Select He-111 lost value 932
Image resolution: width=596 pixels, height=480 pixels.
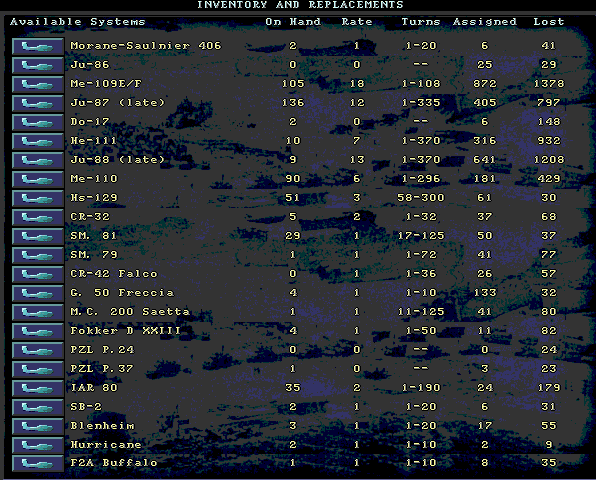tap(549, 141)
